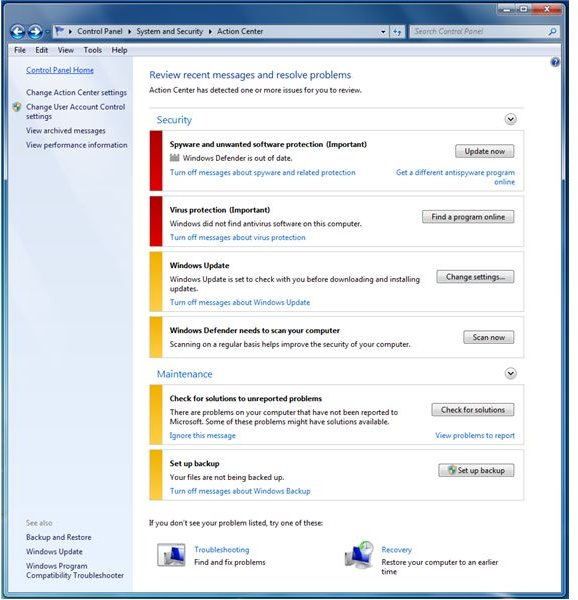This screenshot has width=578, height=600.
Task: Turn off messages about Windows Backup
Action: pos(240,491)
